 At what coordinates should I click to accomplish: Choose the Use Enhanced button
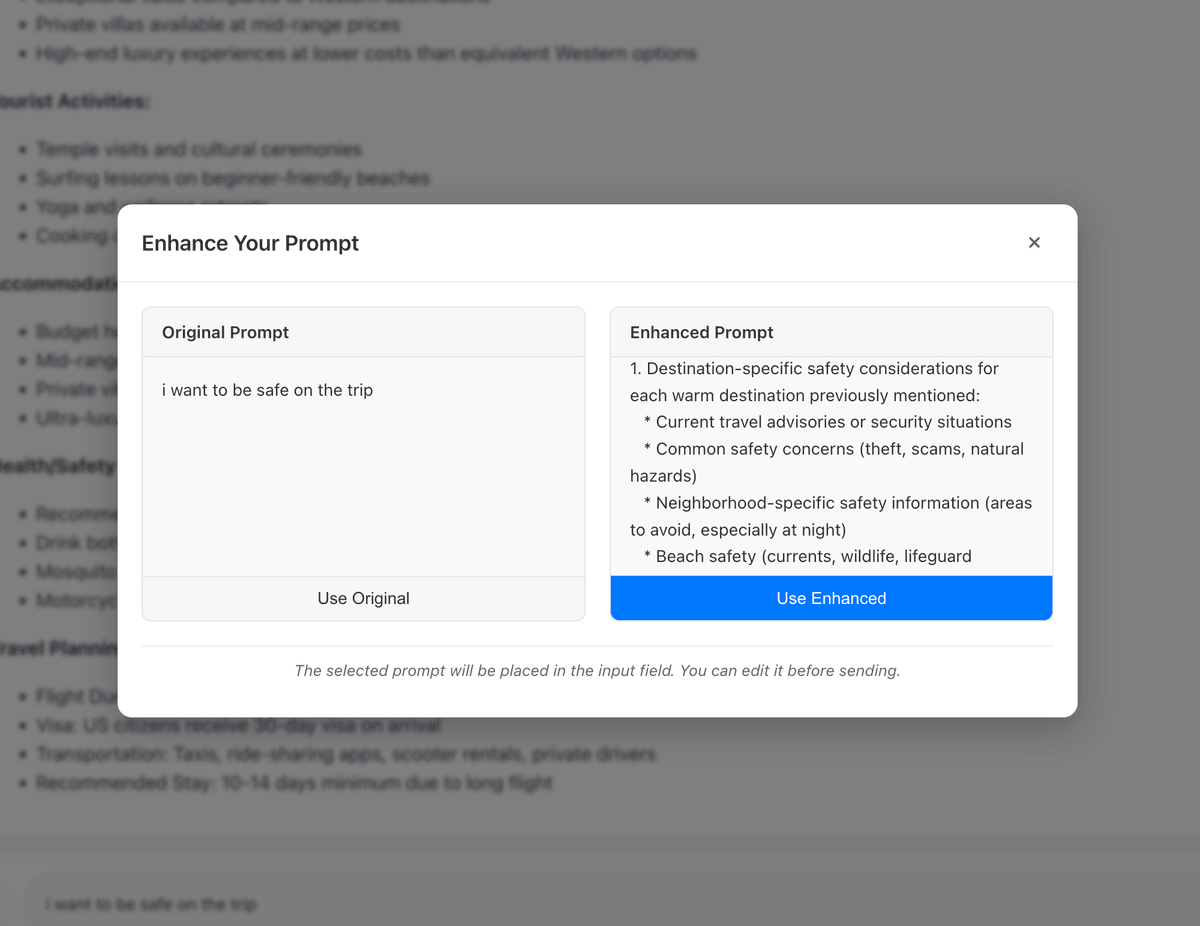point(831,598)
